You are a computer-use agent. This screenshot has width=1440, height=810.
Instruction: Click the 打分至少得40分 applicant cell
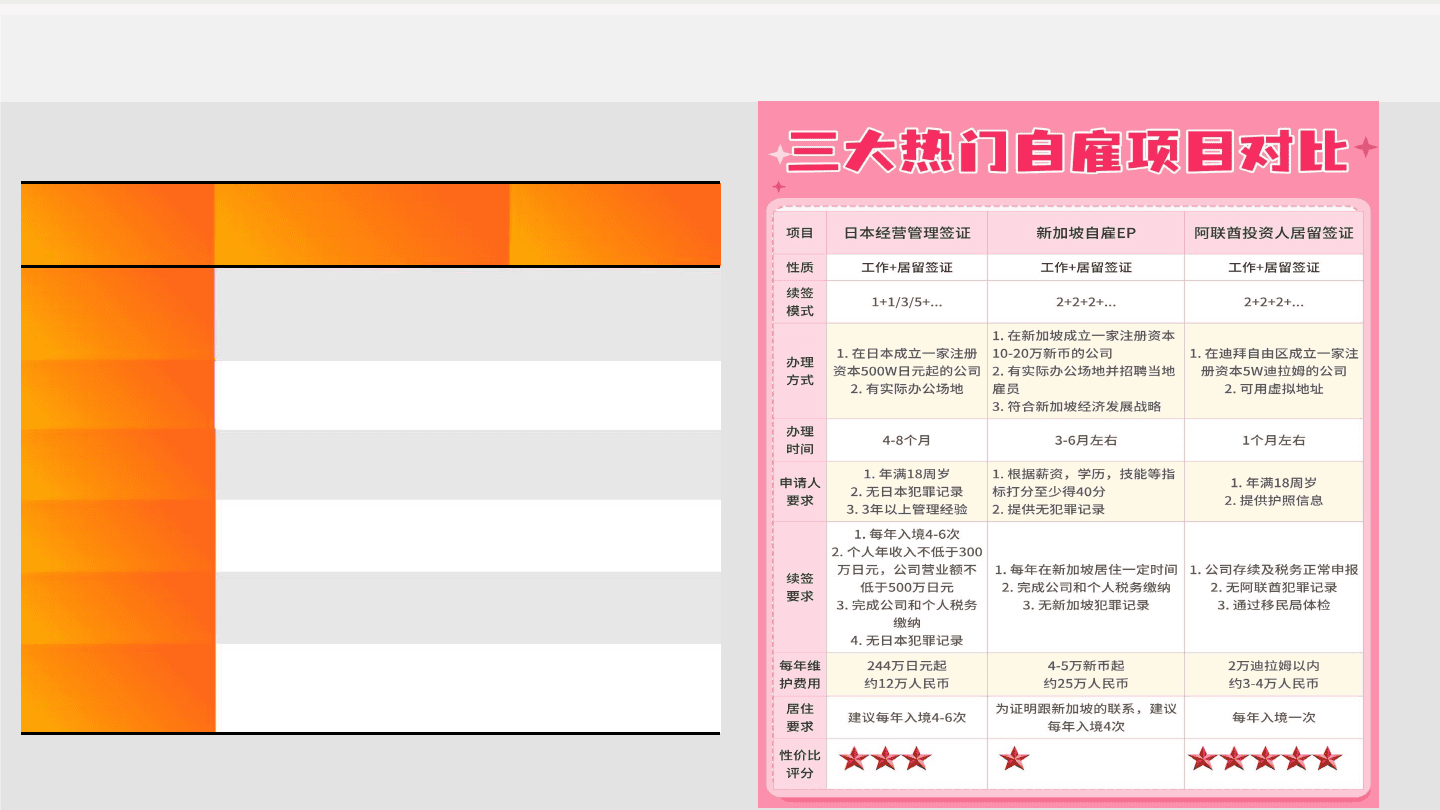click(x=1086, y=491)
